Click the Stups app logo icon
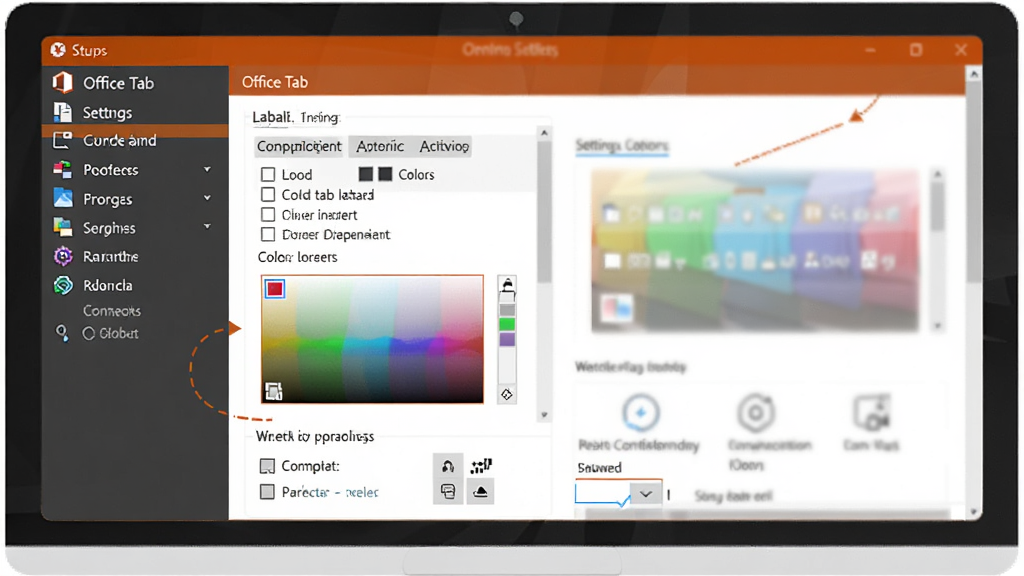 58,50
